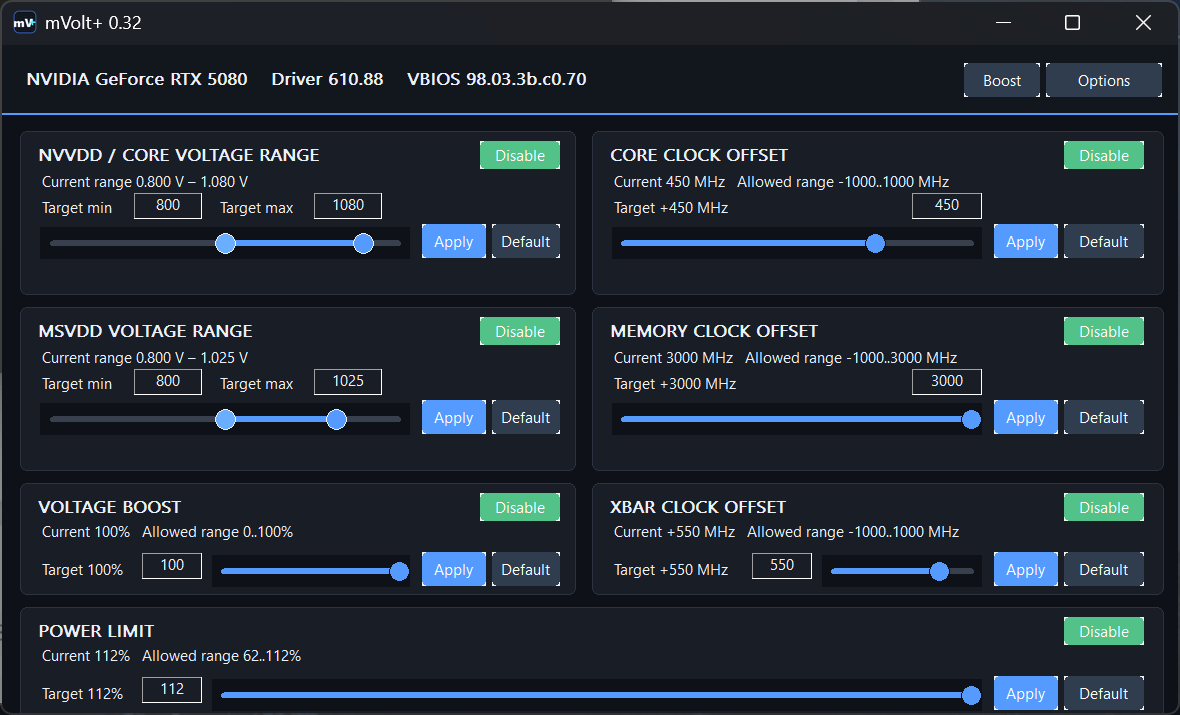Click Power Limit target field showing 112
The image size is (1180, 715).
(x=172, y=689)
